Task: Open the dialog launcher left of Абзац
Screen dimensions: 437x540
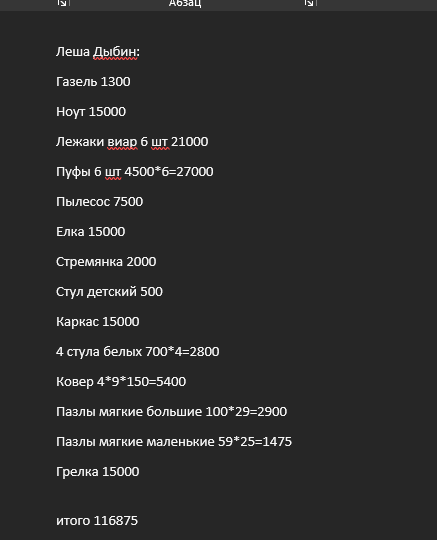Action: tap(62, 3)
